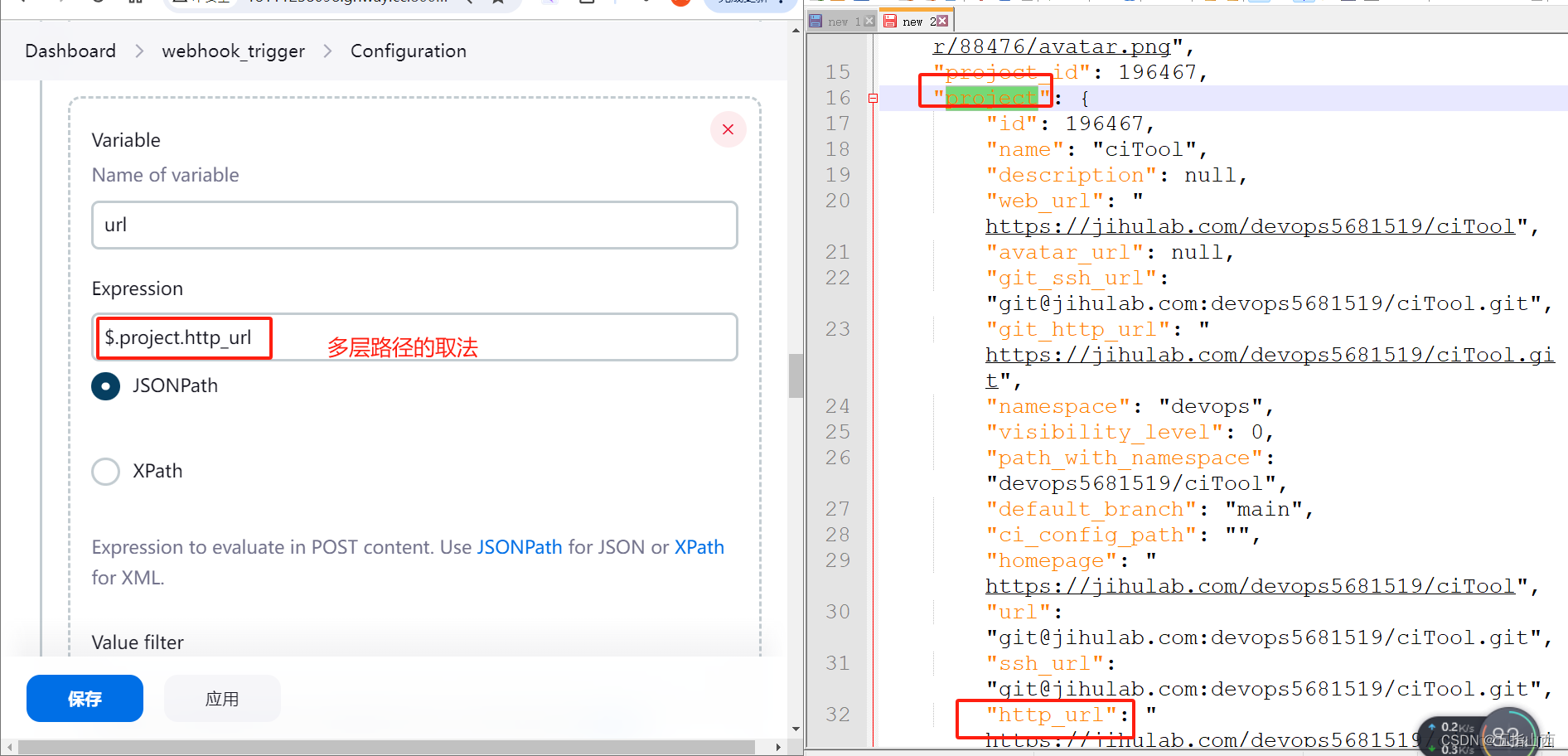
Task: Click the "visibility_level": 0 line
Action: click(1130, 432)
